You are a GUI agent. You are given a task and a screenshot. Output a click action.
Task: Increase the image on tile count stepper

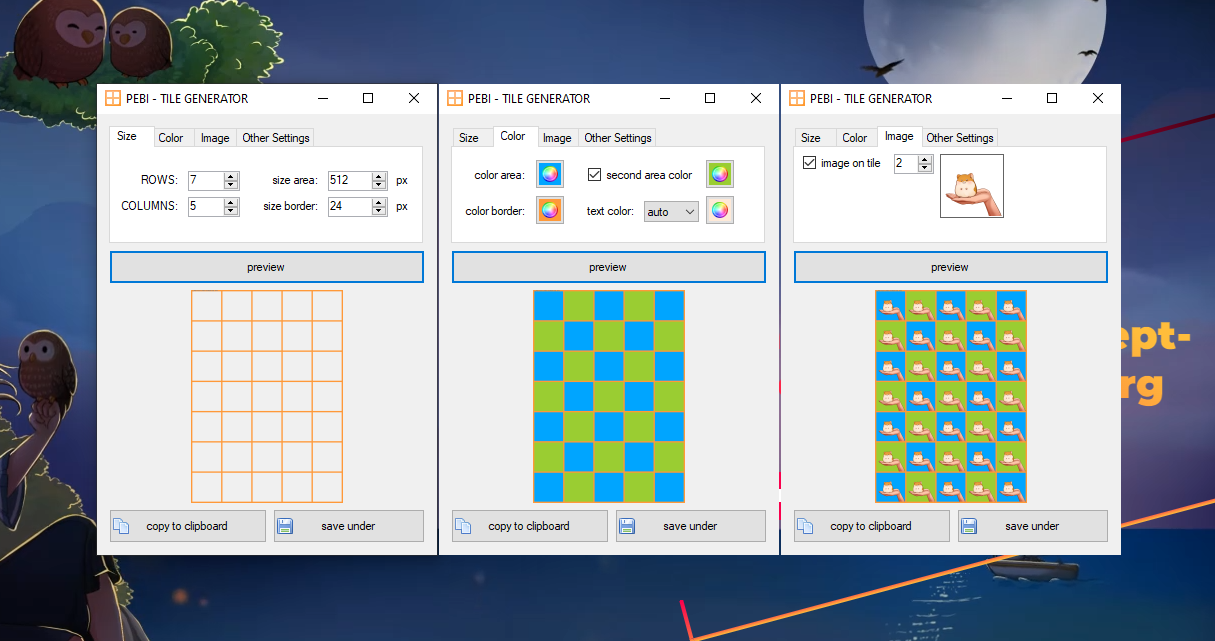coord(925,159)
